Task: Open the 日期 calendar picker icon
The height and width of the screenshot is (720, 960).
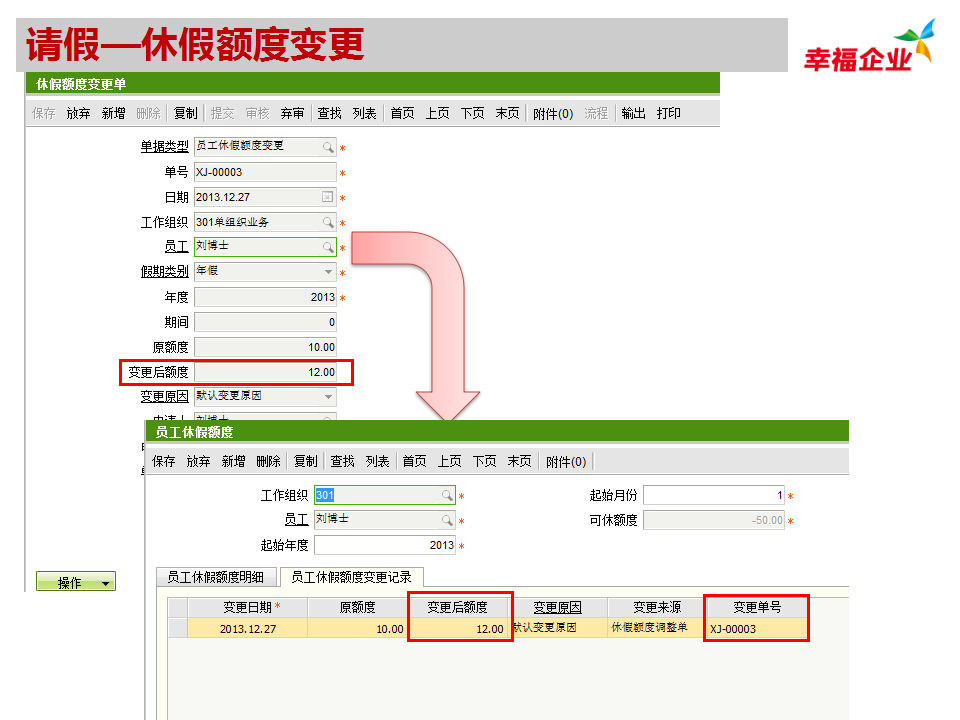Action: click(x=327, y=197)
